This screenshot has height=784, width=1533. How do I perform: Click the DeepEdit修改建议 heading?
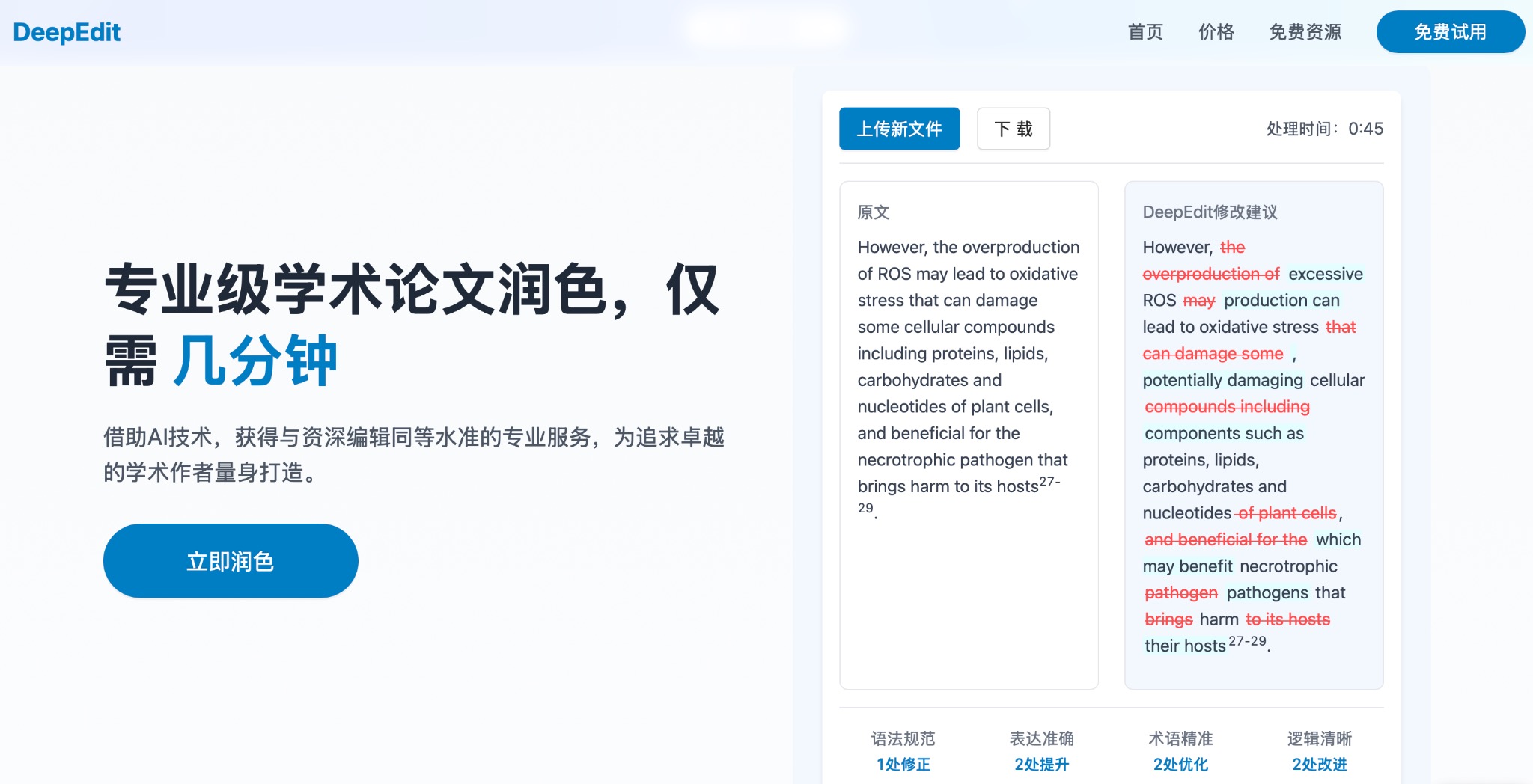coord(1210,212)
